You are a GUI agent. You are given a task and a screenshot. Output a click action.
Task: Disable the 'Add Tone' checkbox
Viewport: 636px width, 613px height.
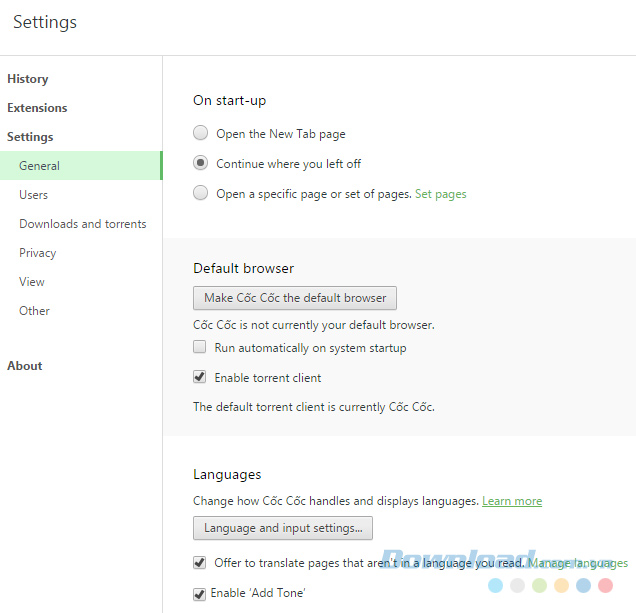pos(200,594)
